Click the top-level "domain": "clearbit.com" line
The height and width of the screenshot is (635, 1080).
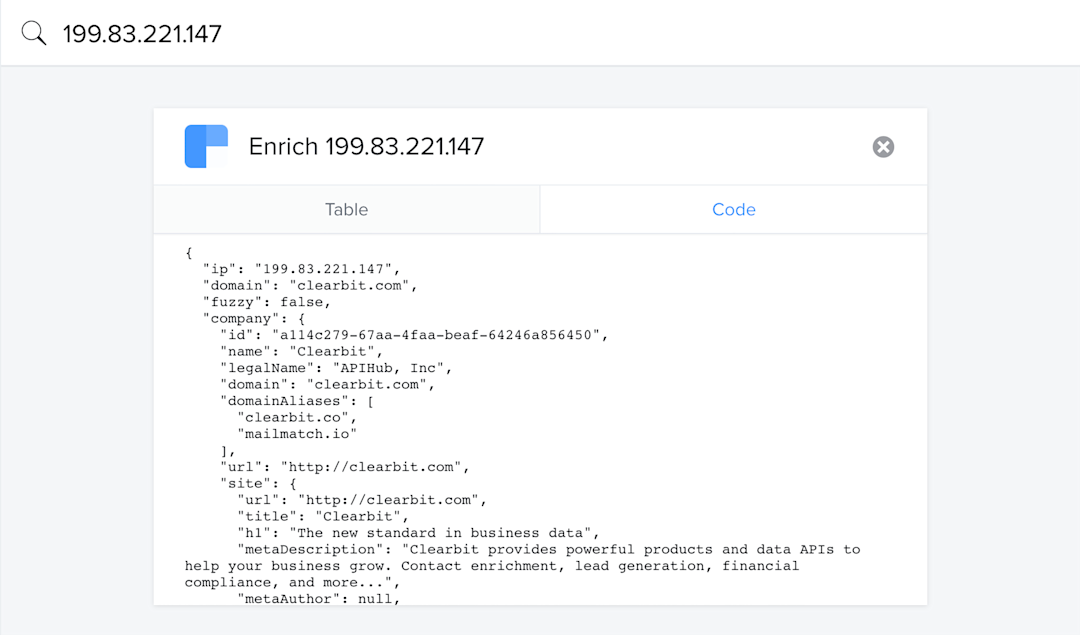coord(310,286)
